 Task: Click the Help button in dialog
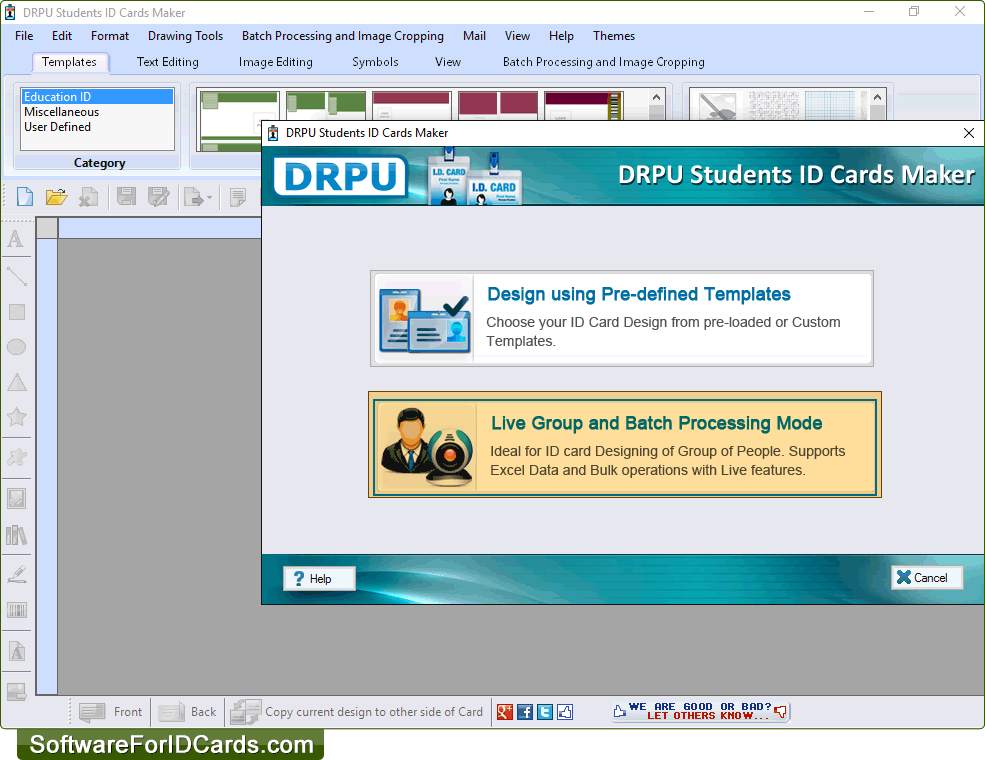319,578
